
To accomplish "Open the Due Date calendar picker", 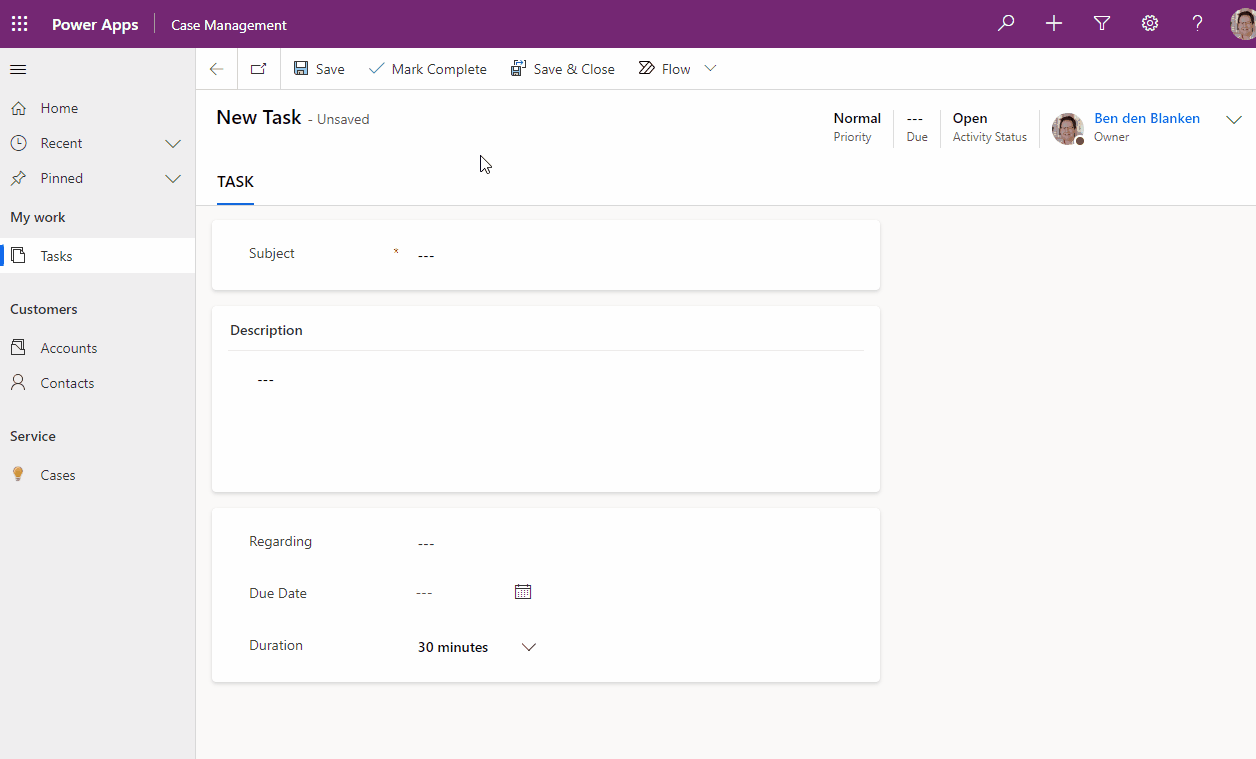I will pyautogui.click(x=522, y=591).
